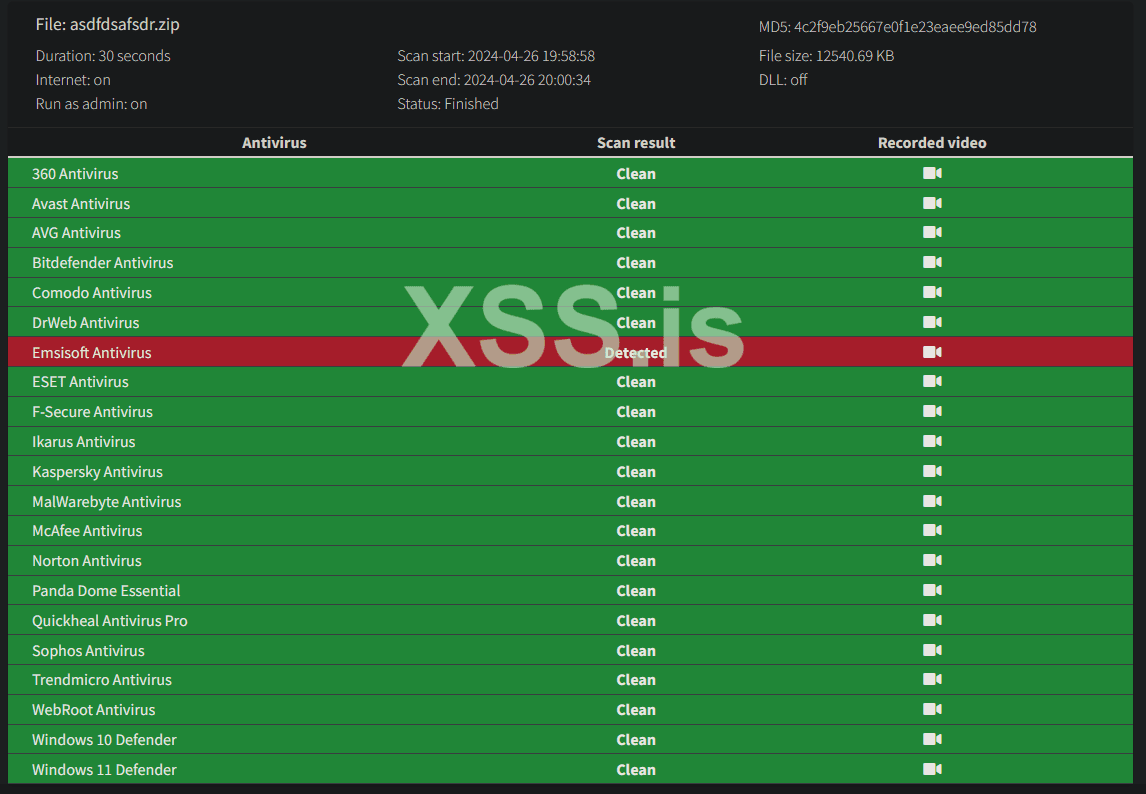Select the DLL: off text
Screen dimensions: 1146x794
[x=783, y=80]
